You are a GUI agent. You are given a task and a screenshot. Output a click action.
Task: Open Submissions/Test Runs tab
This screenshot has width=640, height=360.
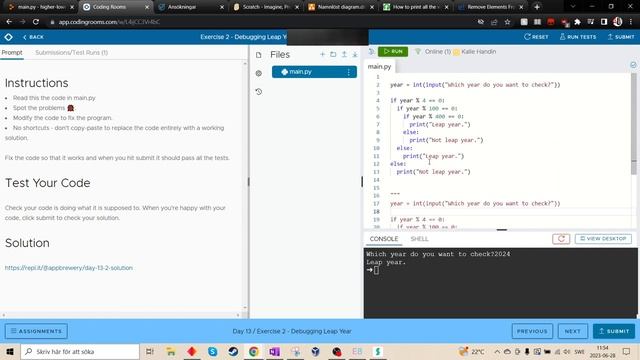(71, 53)
